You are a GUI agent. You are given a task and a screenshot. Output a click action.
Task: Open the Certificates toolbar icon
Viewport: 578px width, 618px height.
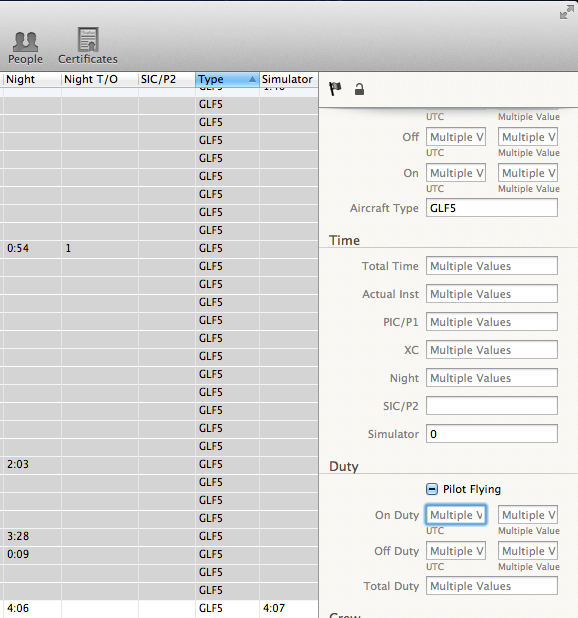[87, 46]
